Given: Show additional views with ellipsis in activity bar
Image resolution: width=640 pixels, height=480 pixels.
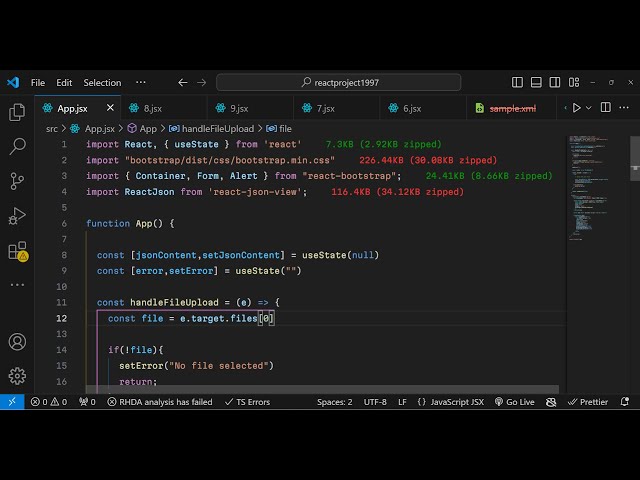Looking at the screenshot, I should 17,284.
